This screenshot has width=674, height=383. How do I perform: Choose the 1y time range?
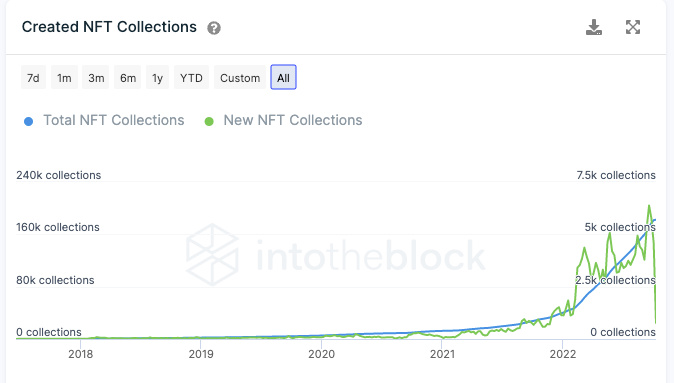click(x=157, y=77)
